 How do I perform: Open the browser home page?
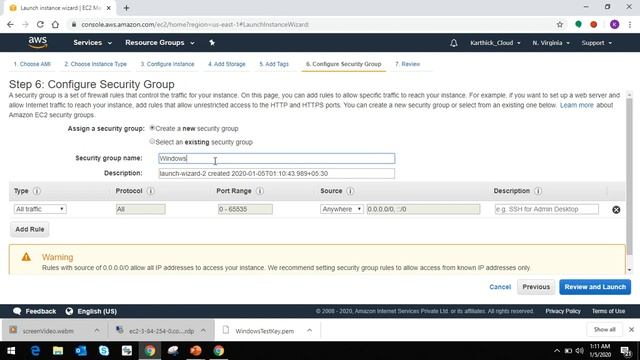tap(55, 24)
